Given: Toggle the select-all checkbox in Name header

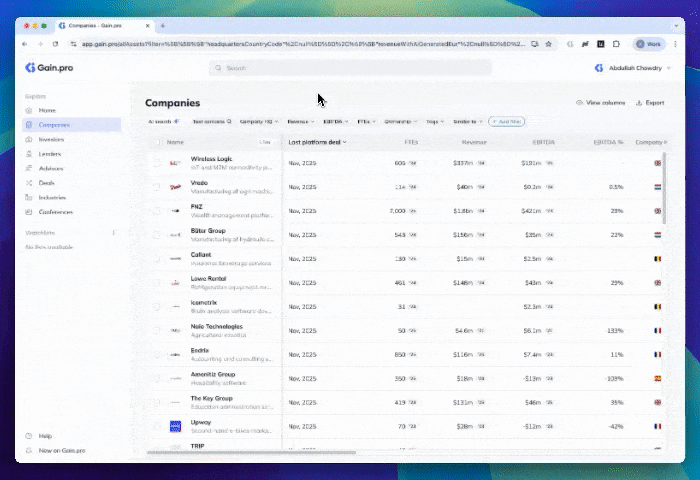Looking at the screenshot, I should pyautogui.click(x=156, y=142).
